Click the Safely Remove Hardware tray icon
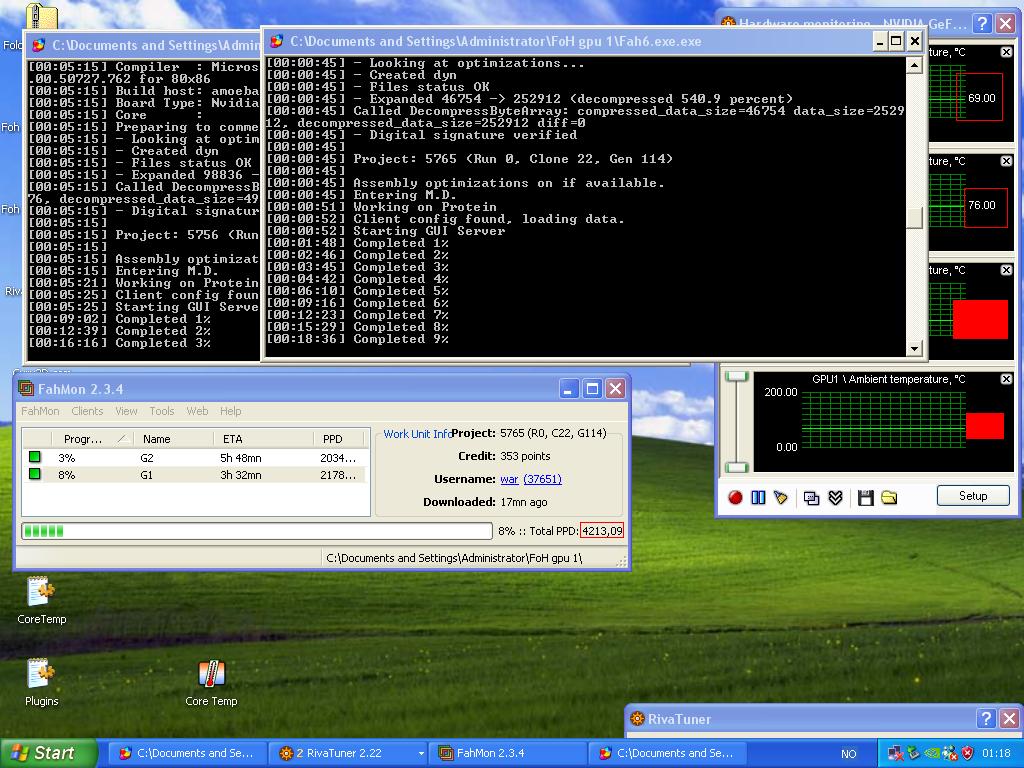Screen dimensions: 1024x768 point(913,753)
